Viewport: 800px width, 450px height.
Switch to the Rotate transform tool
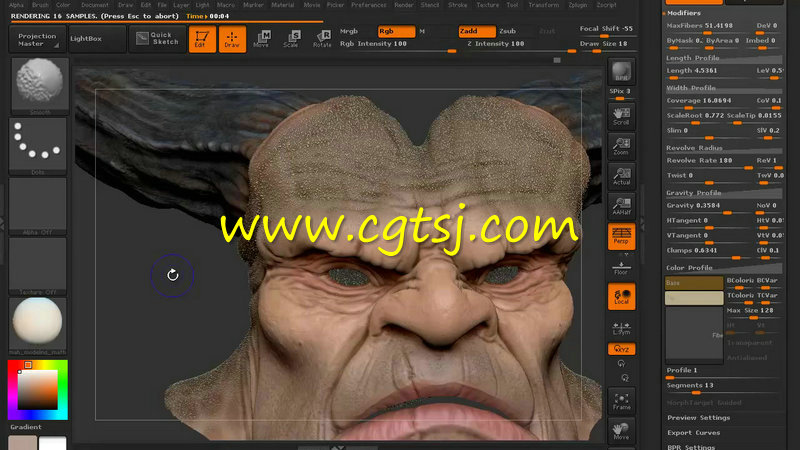(322, 39)
